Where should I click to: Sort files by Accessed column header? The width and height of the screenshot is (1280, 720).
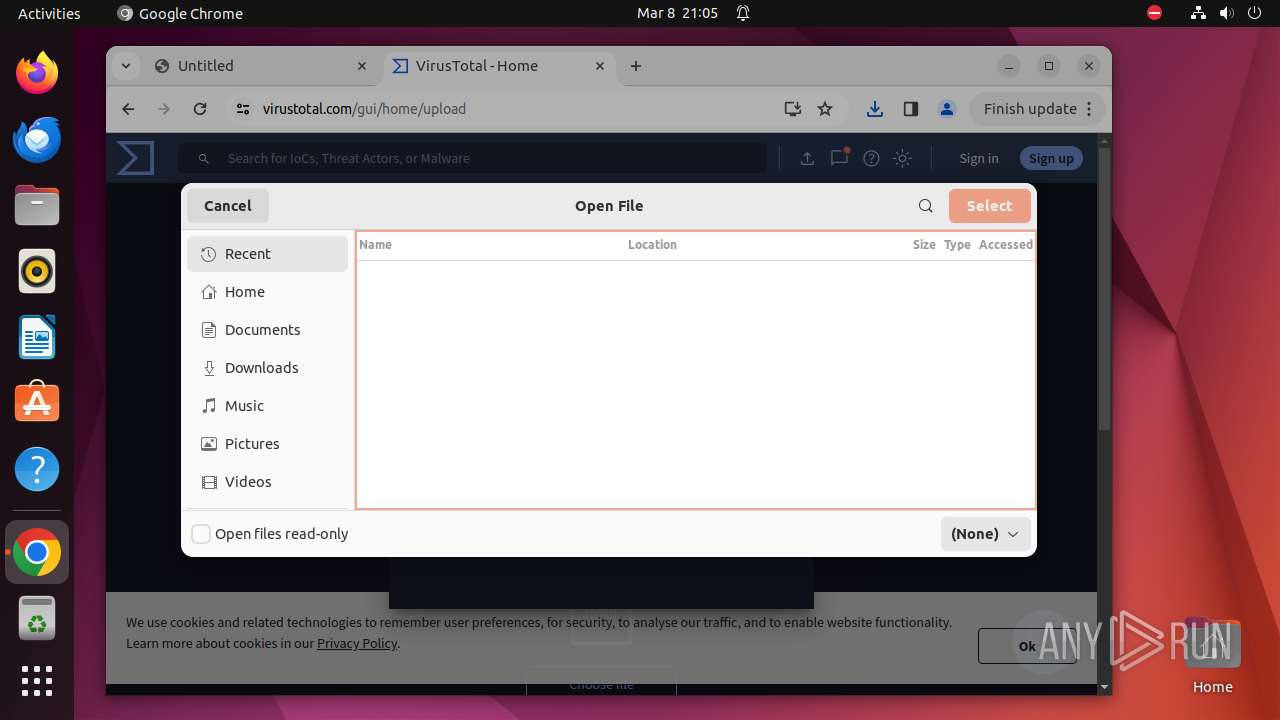(x=1005, y=244)
